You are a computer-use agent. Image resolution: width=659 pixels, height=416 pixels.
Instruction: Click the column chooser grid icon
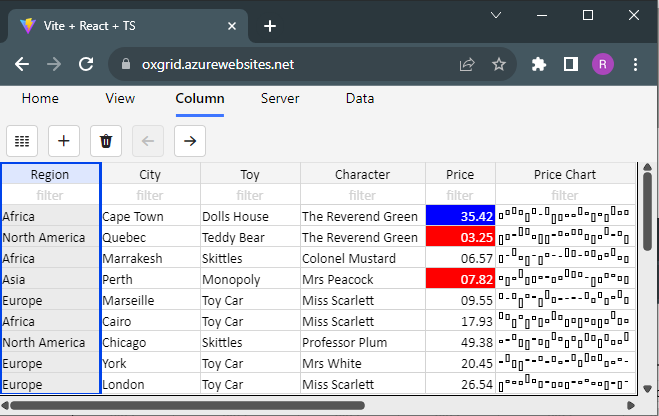22,141
